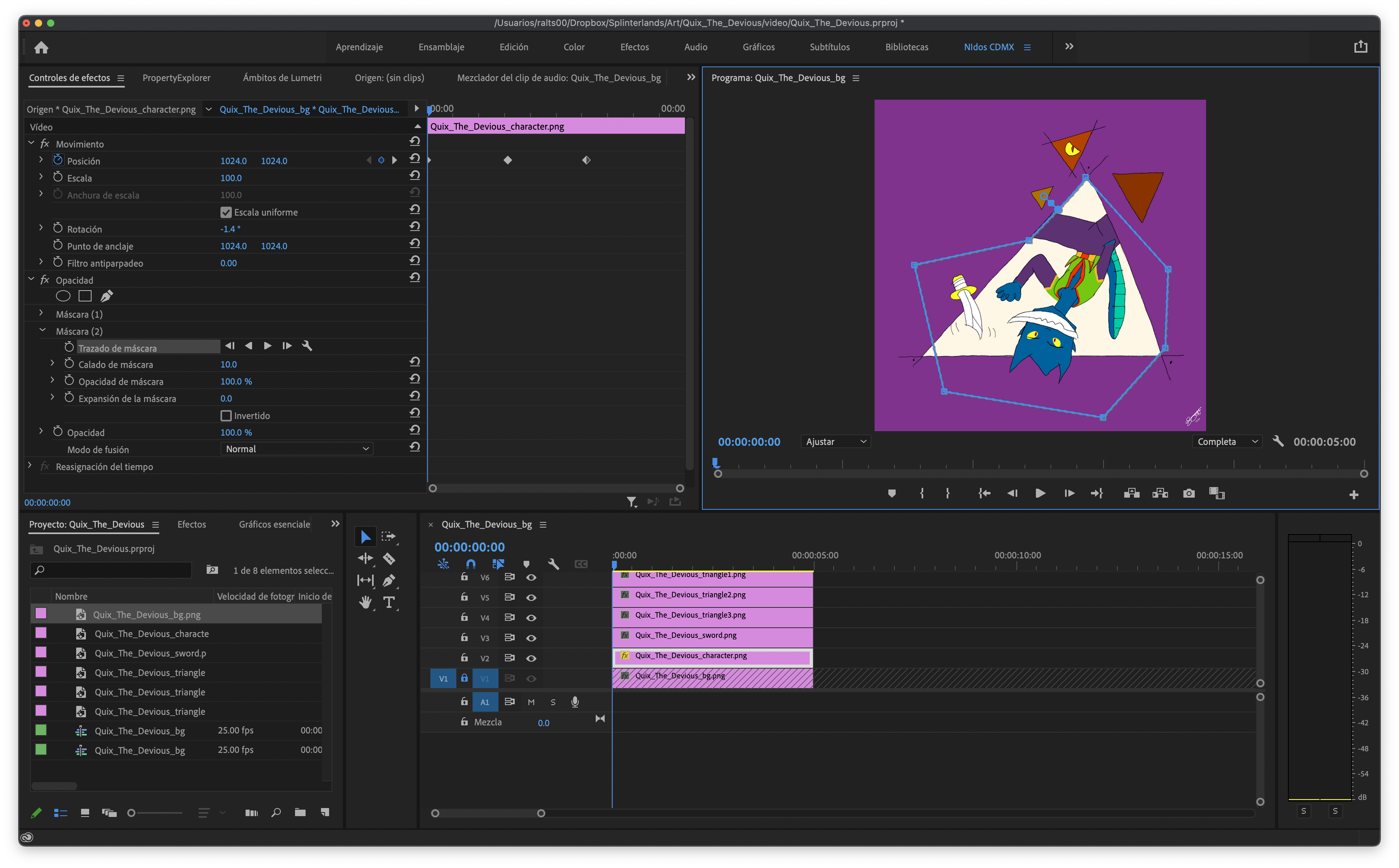Screen dimensions: 1399x868
Task: Track selected mask forward
Action: pyautogui.click(x=267, y=346)
